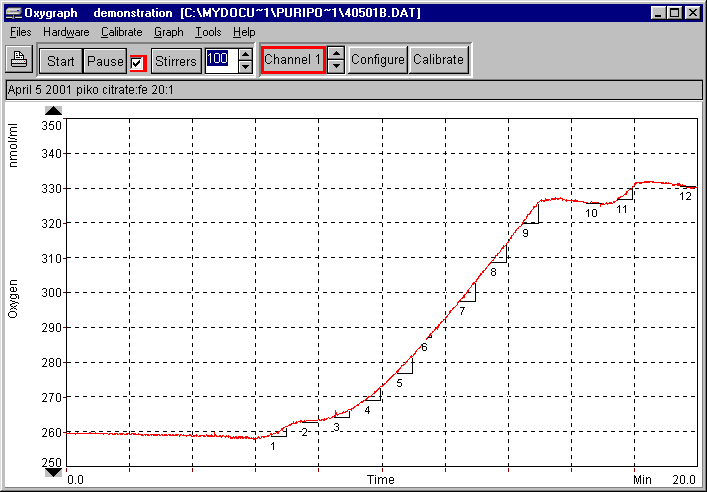Select rate marker 2 on the trace
This screenshot has width=707, height=492.
[304, 432]
